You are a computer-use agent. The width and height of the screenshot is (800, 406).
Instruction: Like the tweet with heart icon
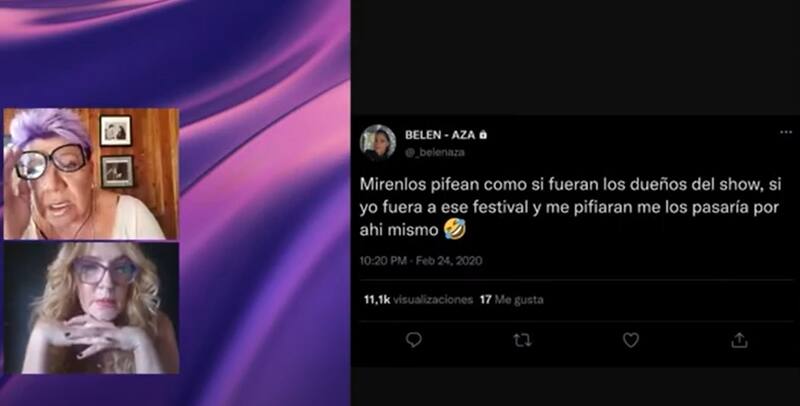point(631,340)
